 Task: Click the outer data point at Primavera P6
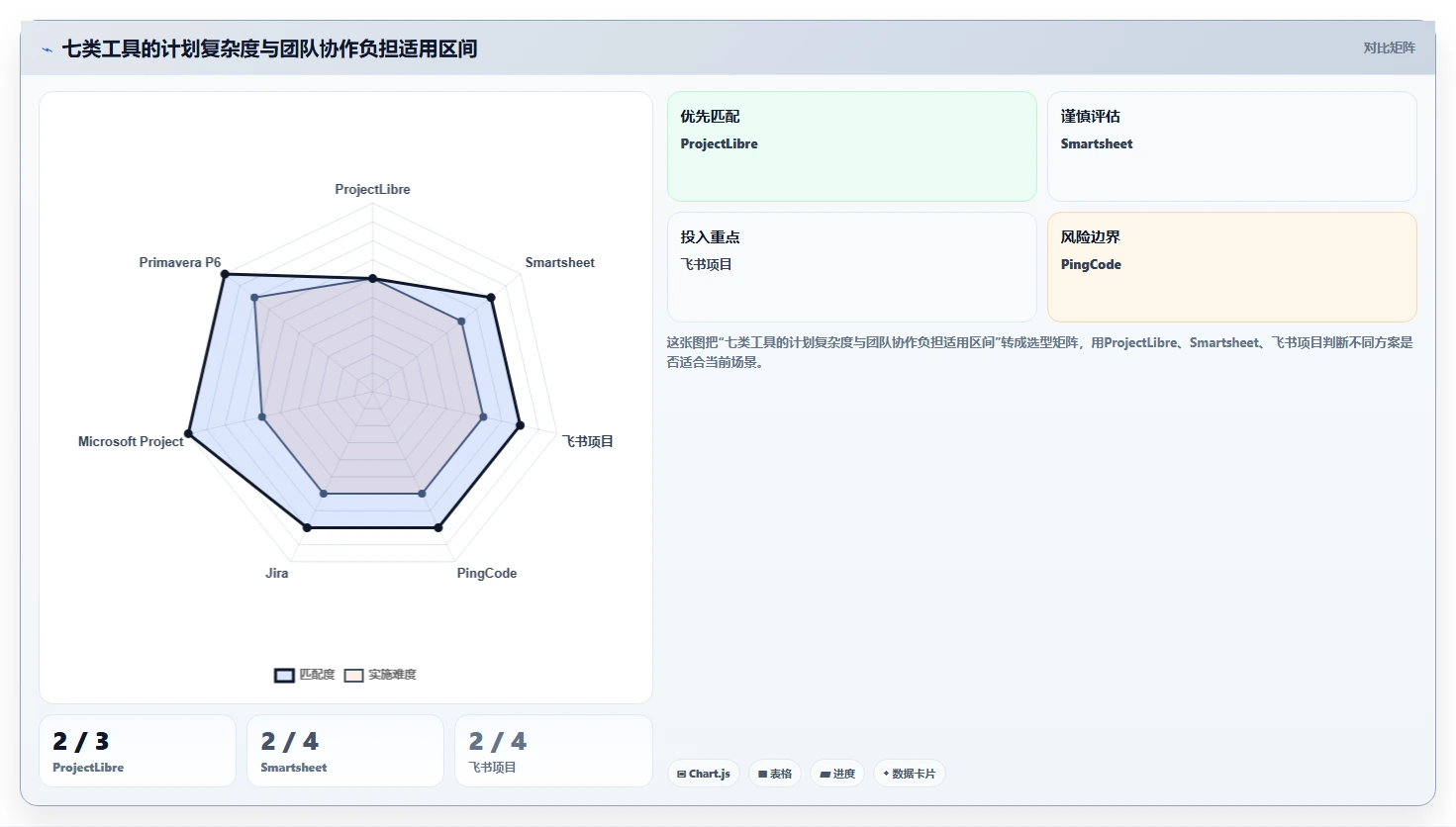pos(224,274)
